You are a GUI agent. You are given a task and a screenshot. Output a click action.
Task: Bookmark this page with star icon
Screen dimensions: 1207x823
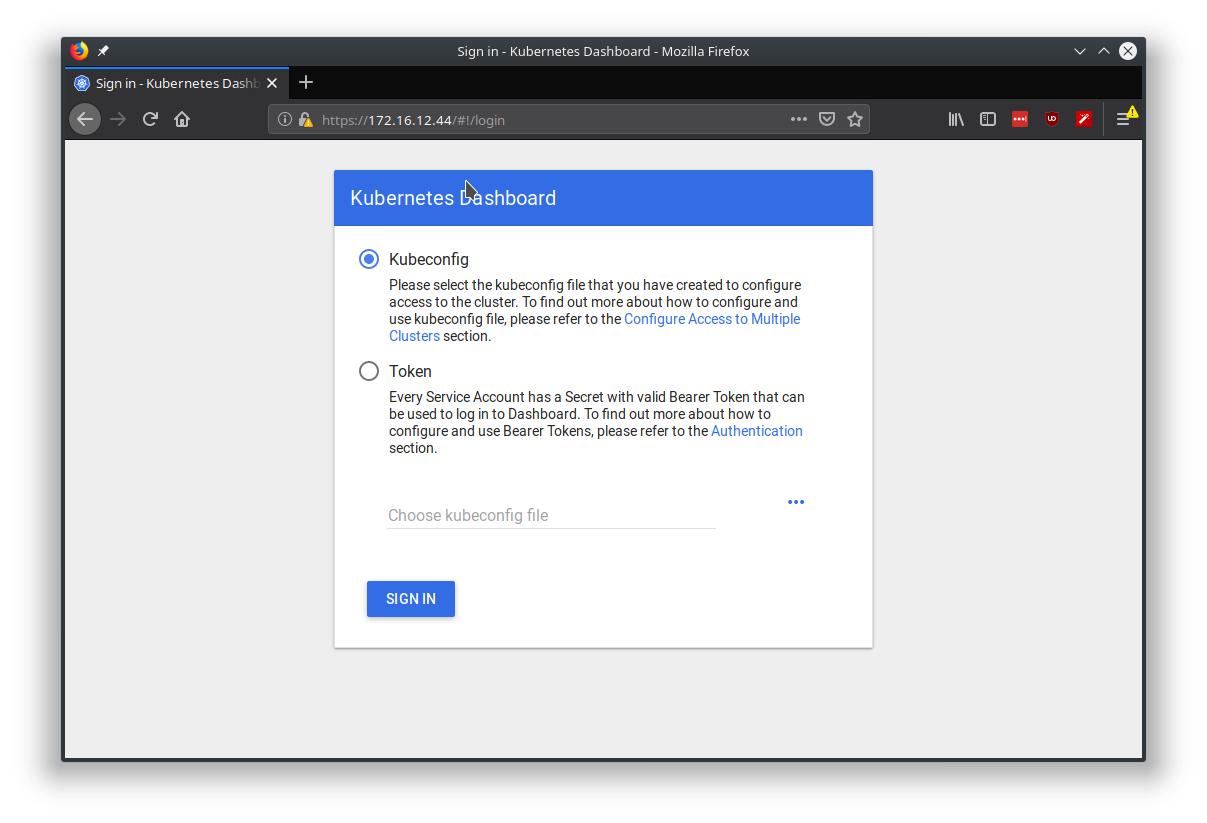click(855, 119)
